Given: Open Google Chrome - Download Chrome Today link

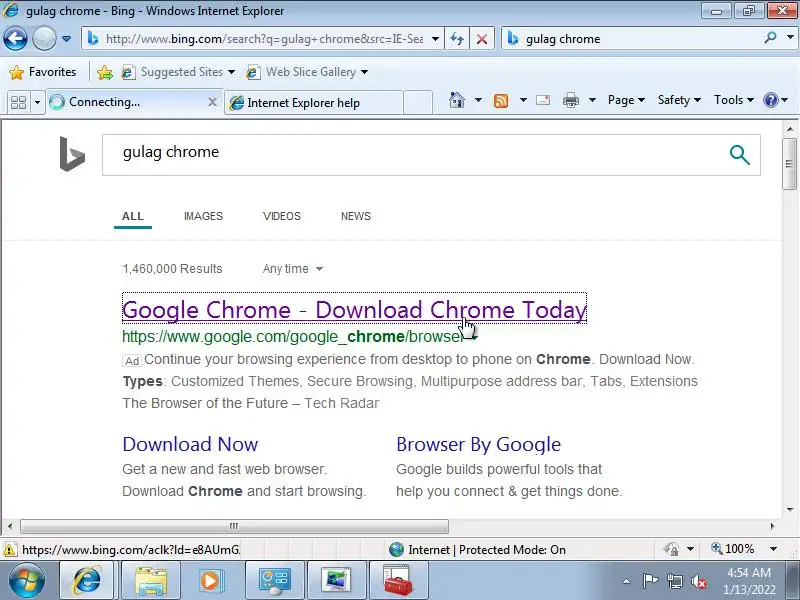Looking at the screenshot, I should pos(355,310).
